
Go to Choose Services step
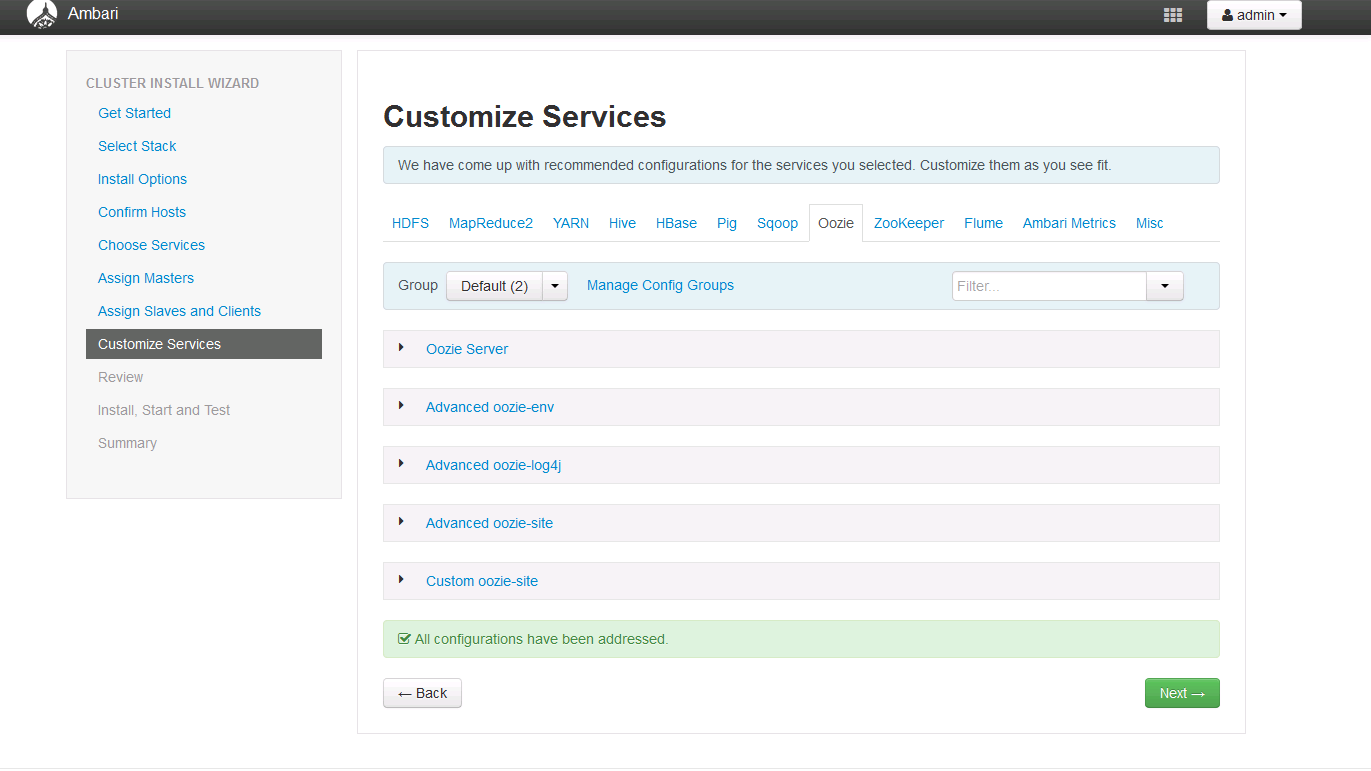point(151,245)
